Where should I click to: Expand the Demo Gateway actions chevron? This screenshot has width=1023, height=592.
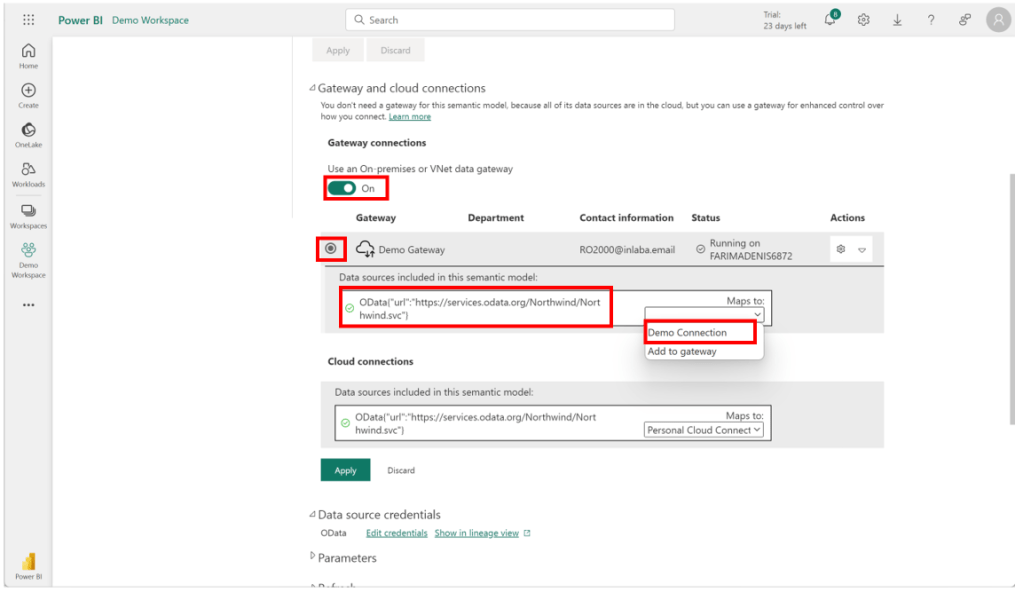pyautogui.click(x=862, y=250)
